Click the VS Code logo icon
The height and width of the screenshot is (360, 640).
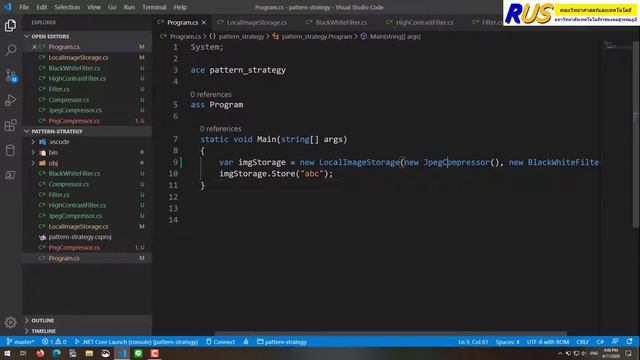coord(7,7)
